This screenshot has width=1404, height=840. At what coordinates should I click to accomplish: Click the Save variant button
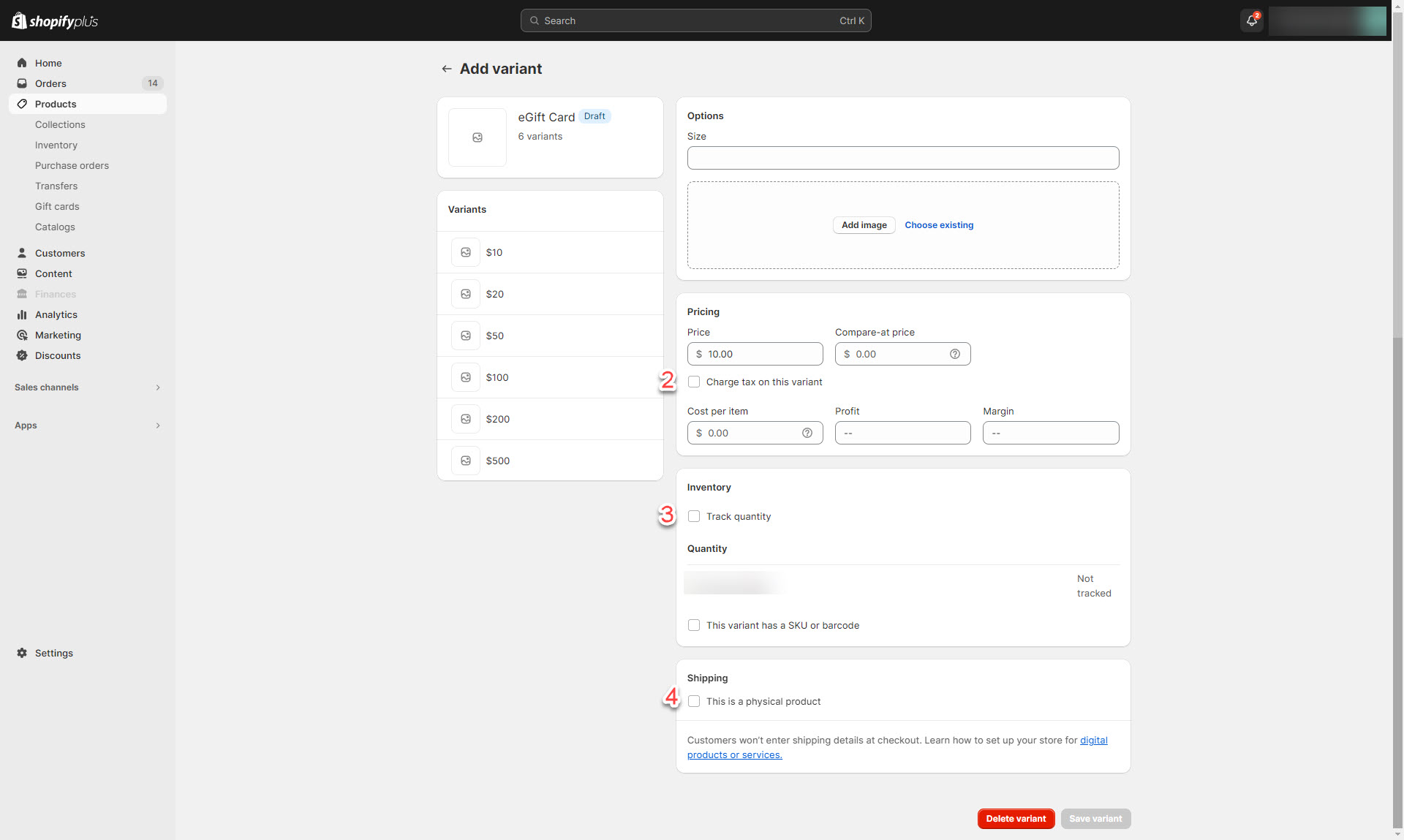click(1095, 819)
